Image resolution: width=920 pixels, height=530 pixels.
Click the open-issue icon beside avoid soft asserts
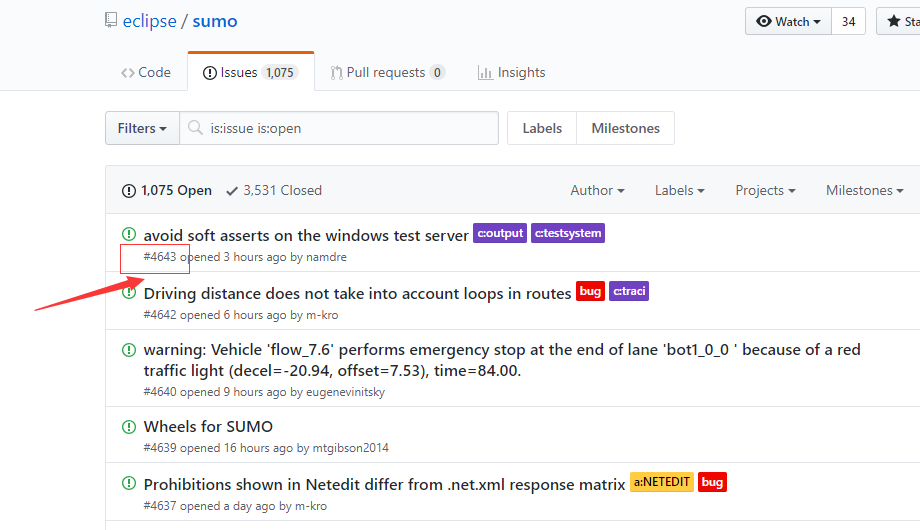click(x=128, y=234)
